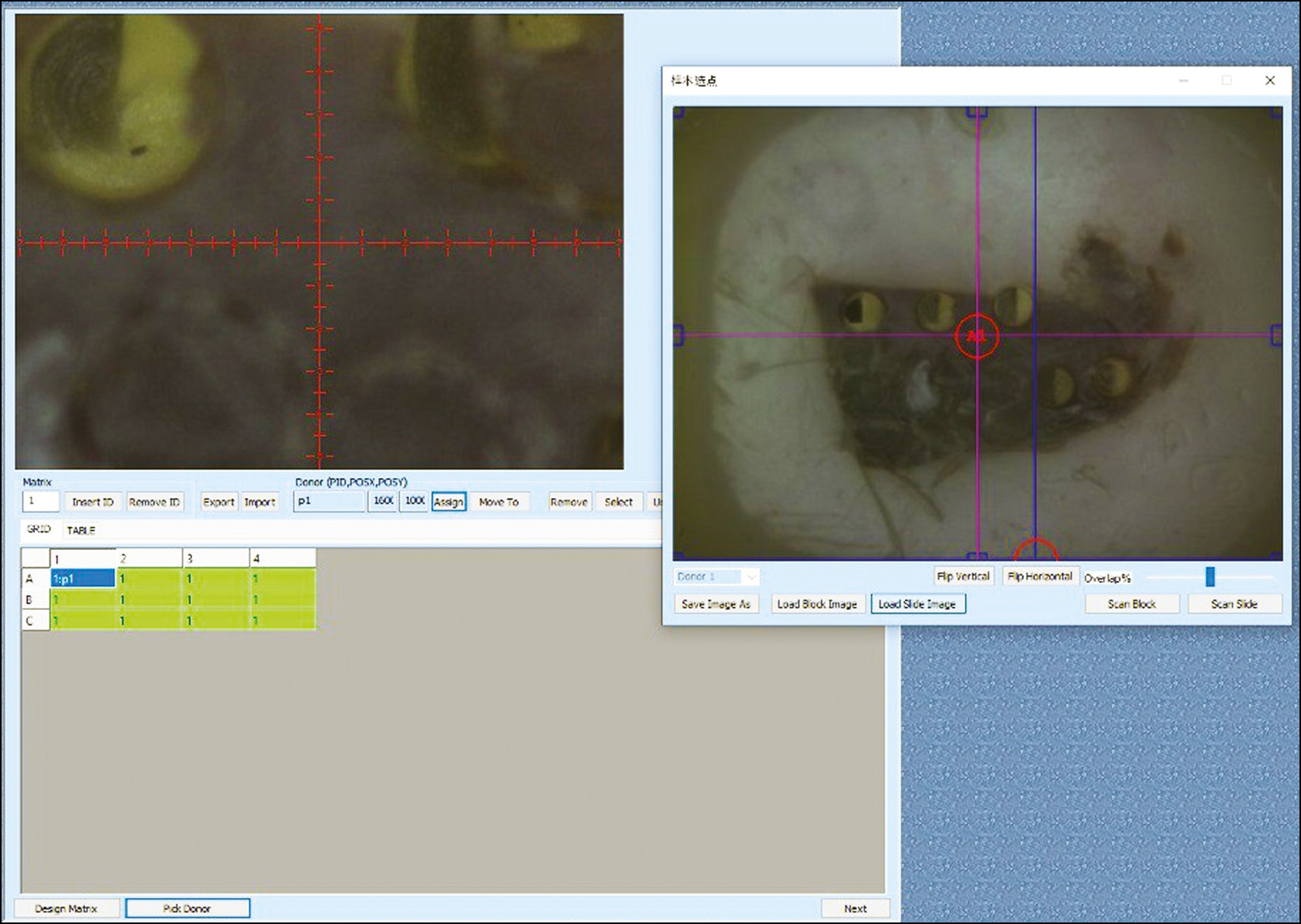Click Remove ID button
The width and height of the screenshot is (1301, 924).
pos(154,502)
